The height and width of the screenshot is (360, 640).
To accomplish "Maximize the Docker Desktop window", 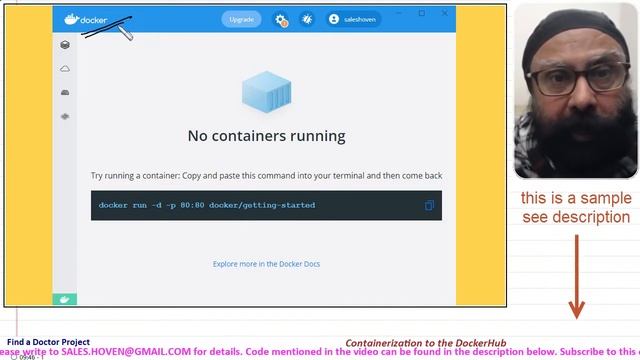I will pos(422,13).
